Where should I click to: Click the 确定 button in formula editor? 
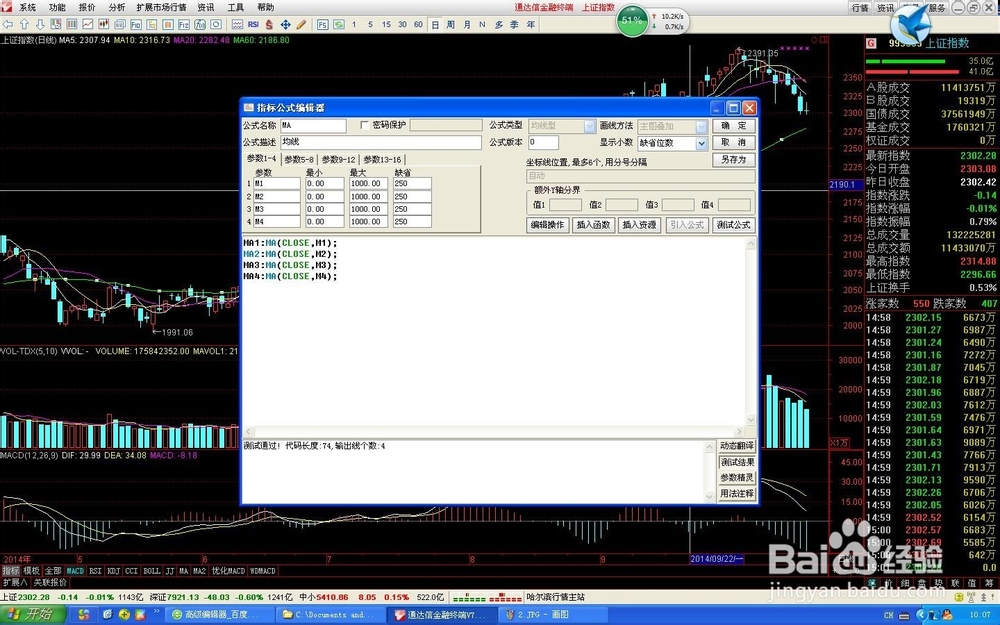pos(733,126)
